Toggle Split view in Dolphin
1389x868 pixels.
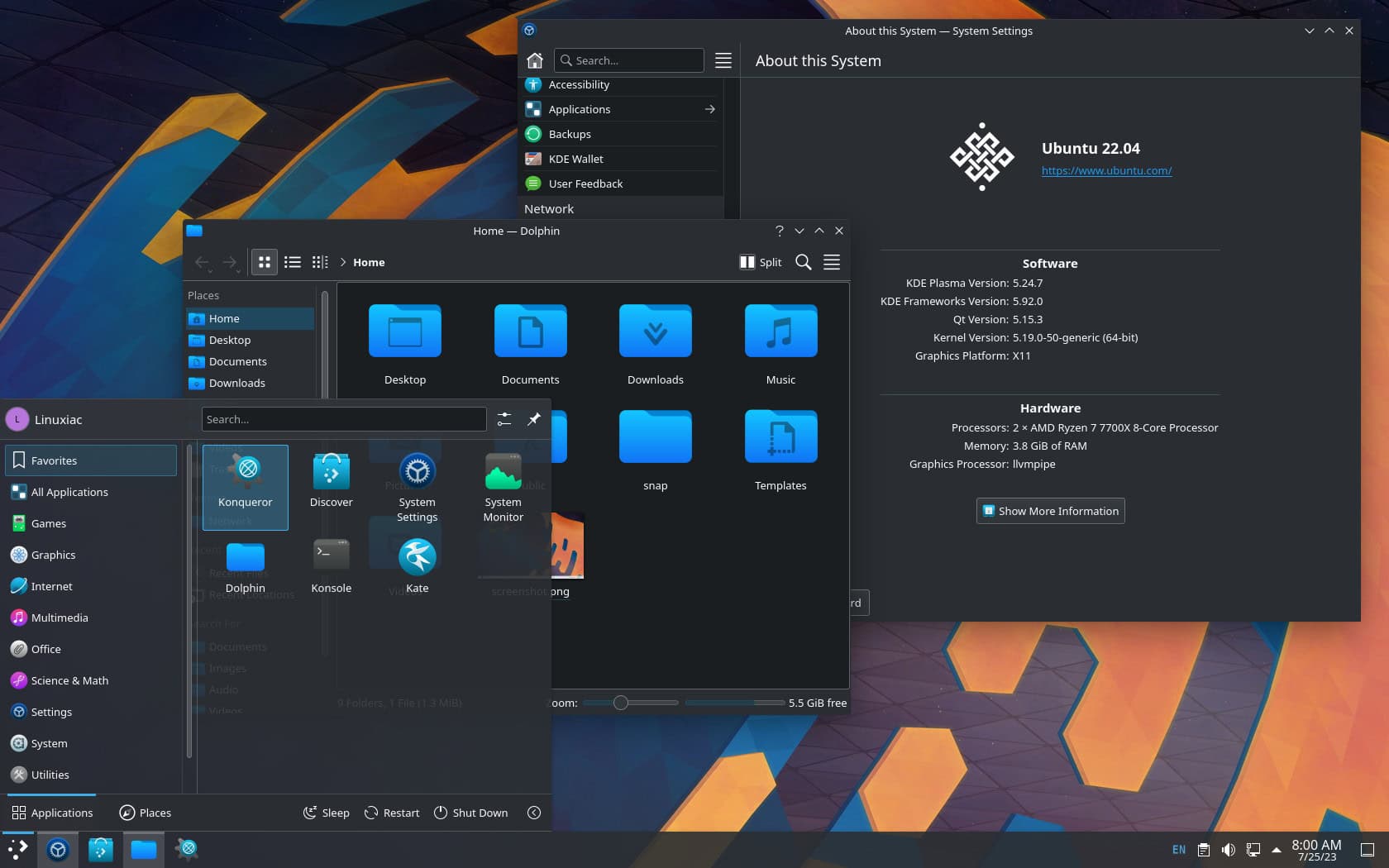click(758, 262)
